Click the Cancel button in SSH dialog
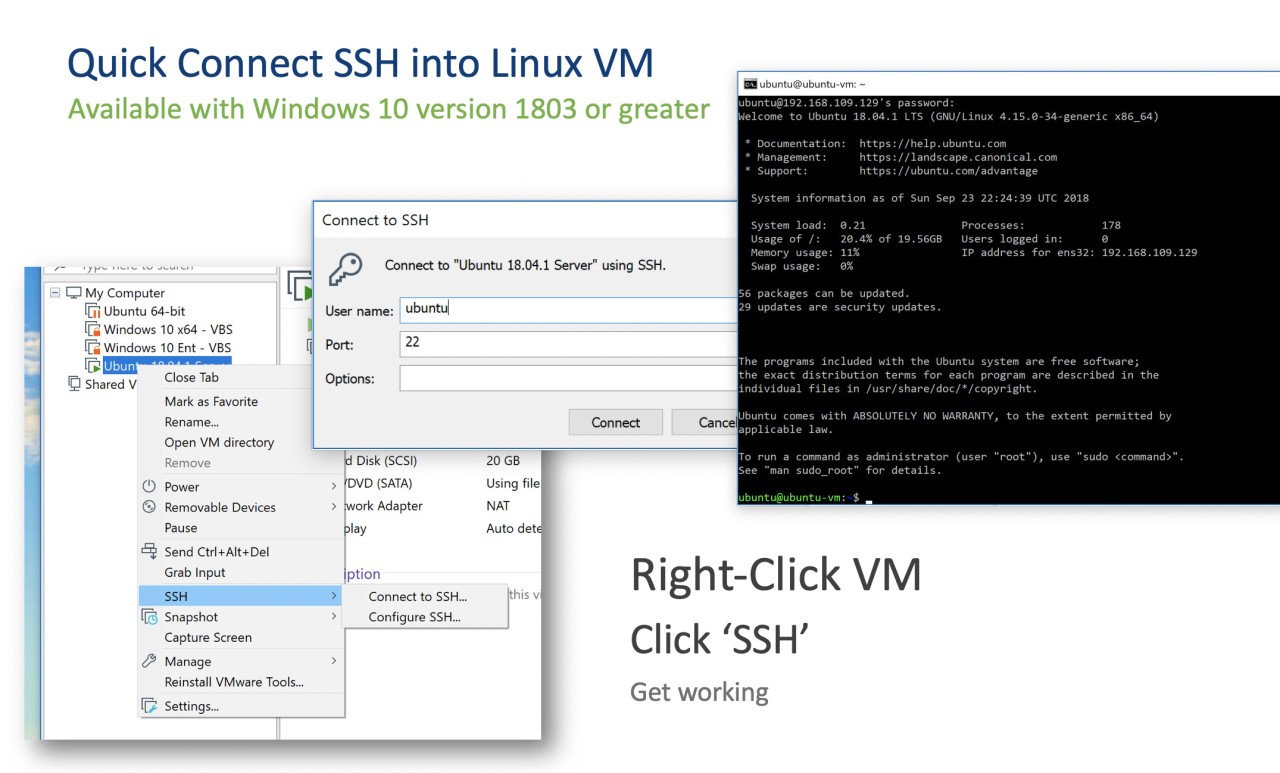This screenshot has height=773, width=1280. click(x=706, y=422)
